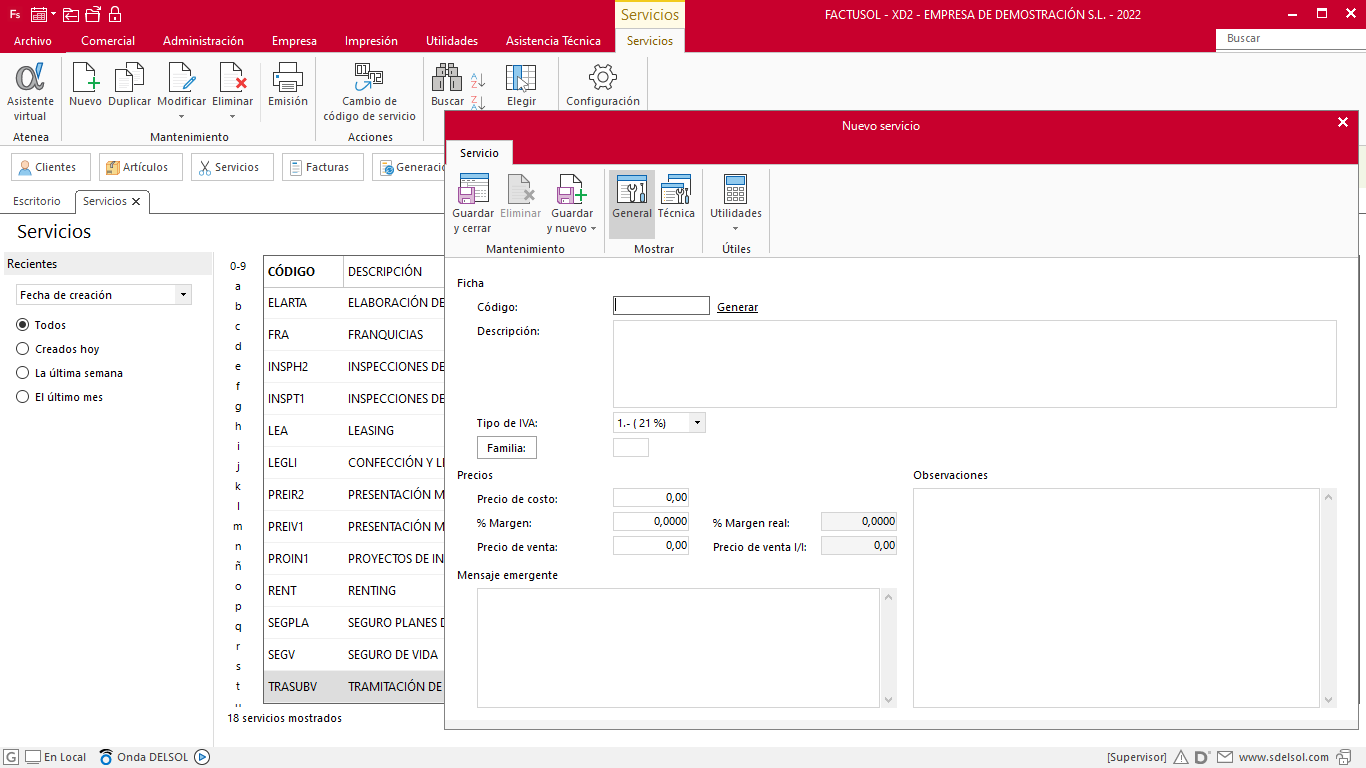Open the Técnica view icon
Image resolution: width=1366 pixels, height=768 pixels.
(676, 197)
